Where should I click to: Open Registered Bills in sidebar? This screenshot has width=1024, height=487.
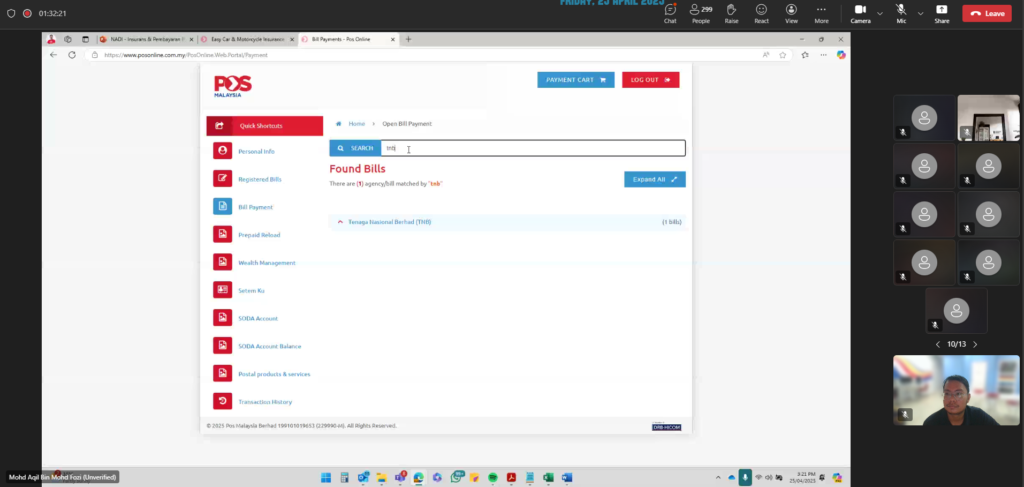tap(259, 179)
